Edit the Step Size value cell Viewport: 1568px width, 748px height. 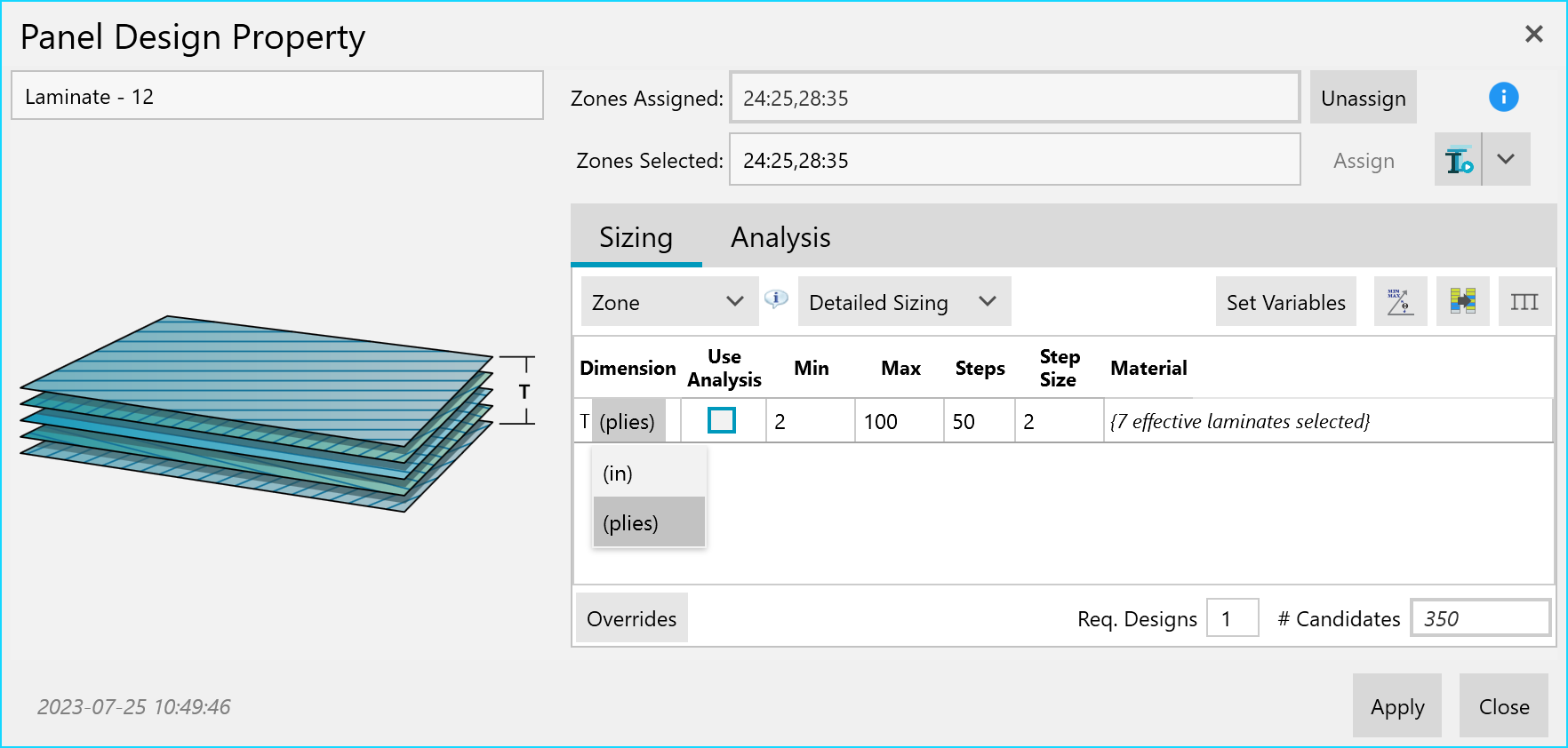(1060, 421)
